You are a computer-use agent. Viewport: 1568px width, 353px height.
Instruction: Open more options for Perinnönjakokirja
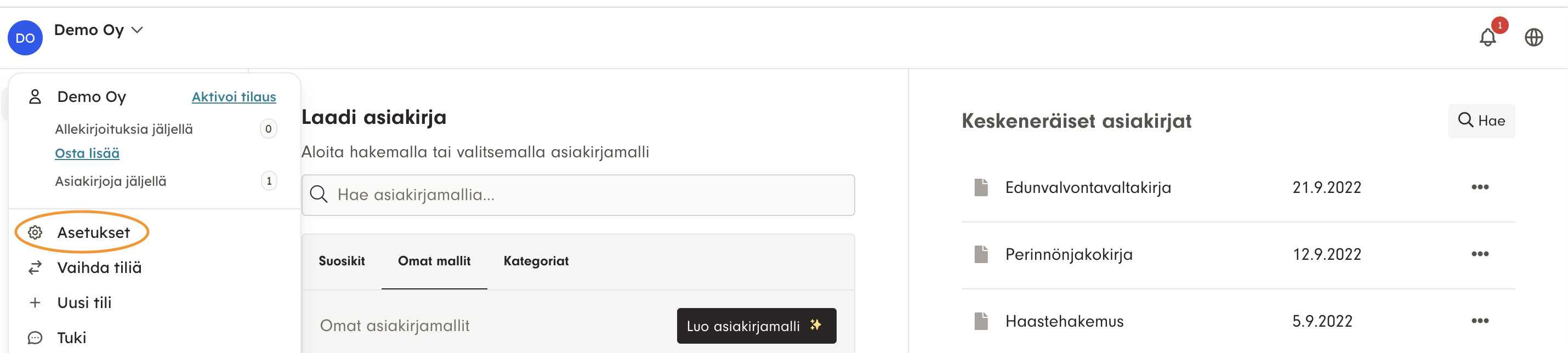point(1479,254)
